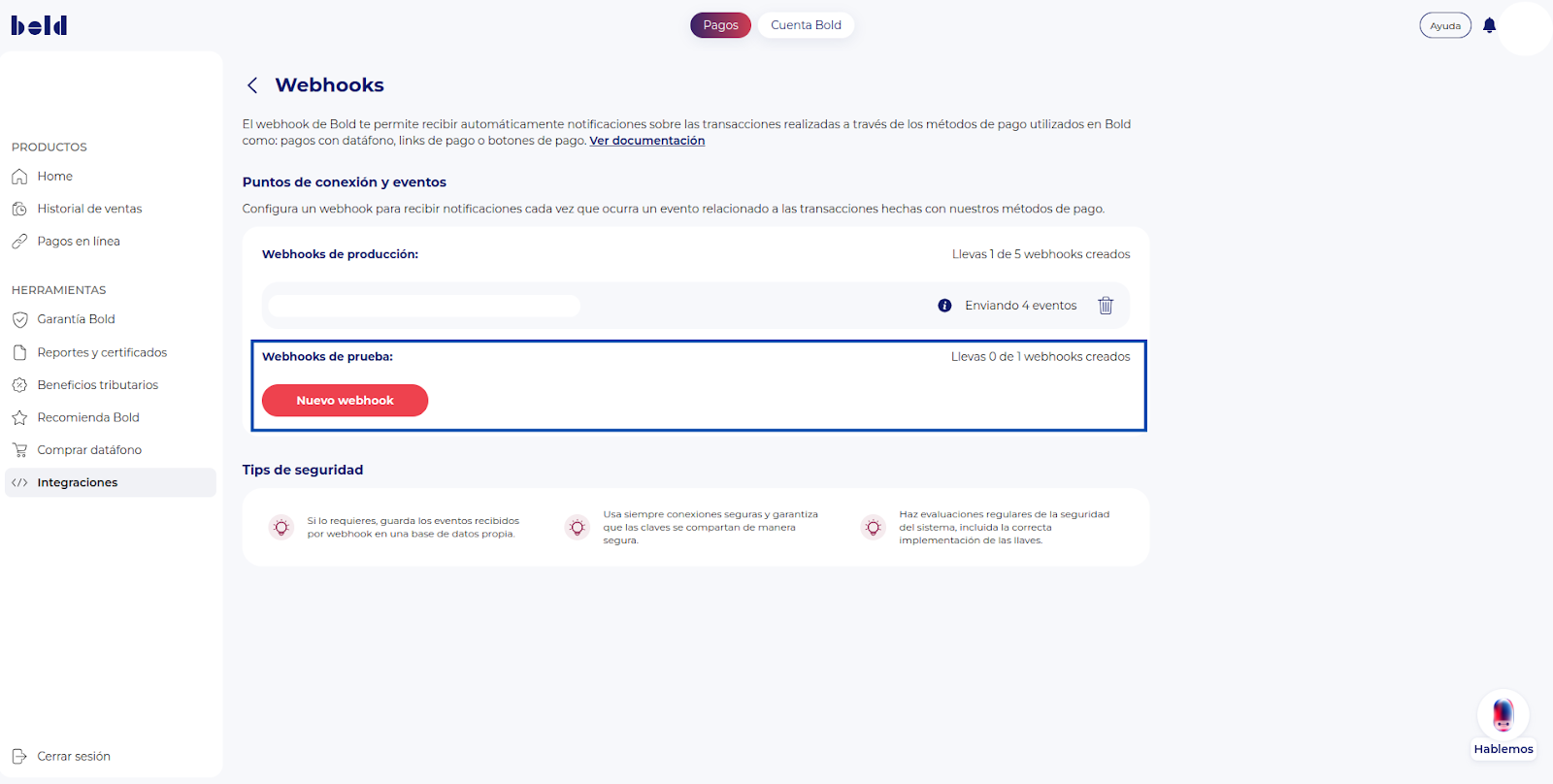
Task: Switch to the Cuenta Bold tab
Action: 806,24
